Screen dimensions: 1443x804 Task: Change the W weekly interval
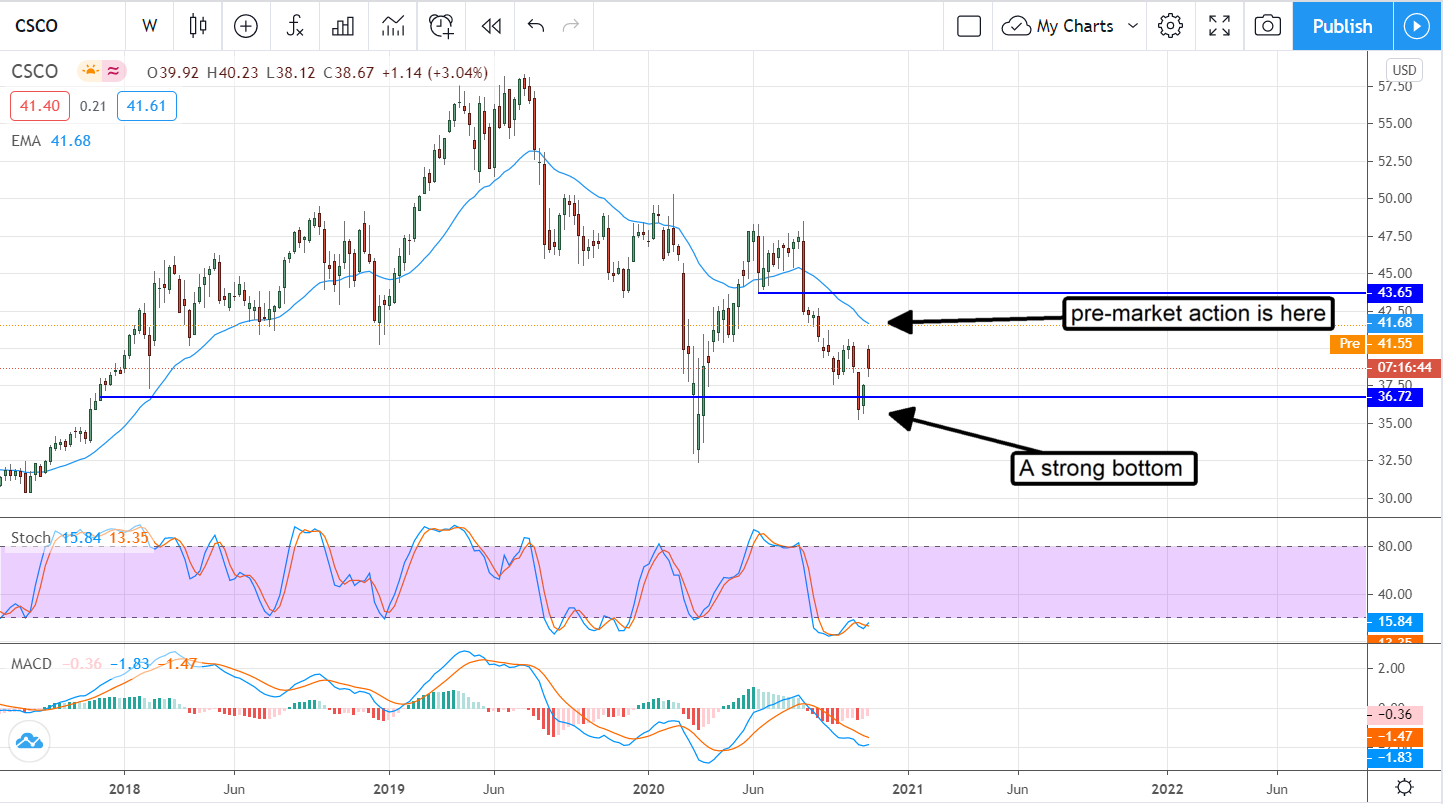click(x=150, y=26)
